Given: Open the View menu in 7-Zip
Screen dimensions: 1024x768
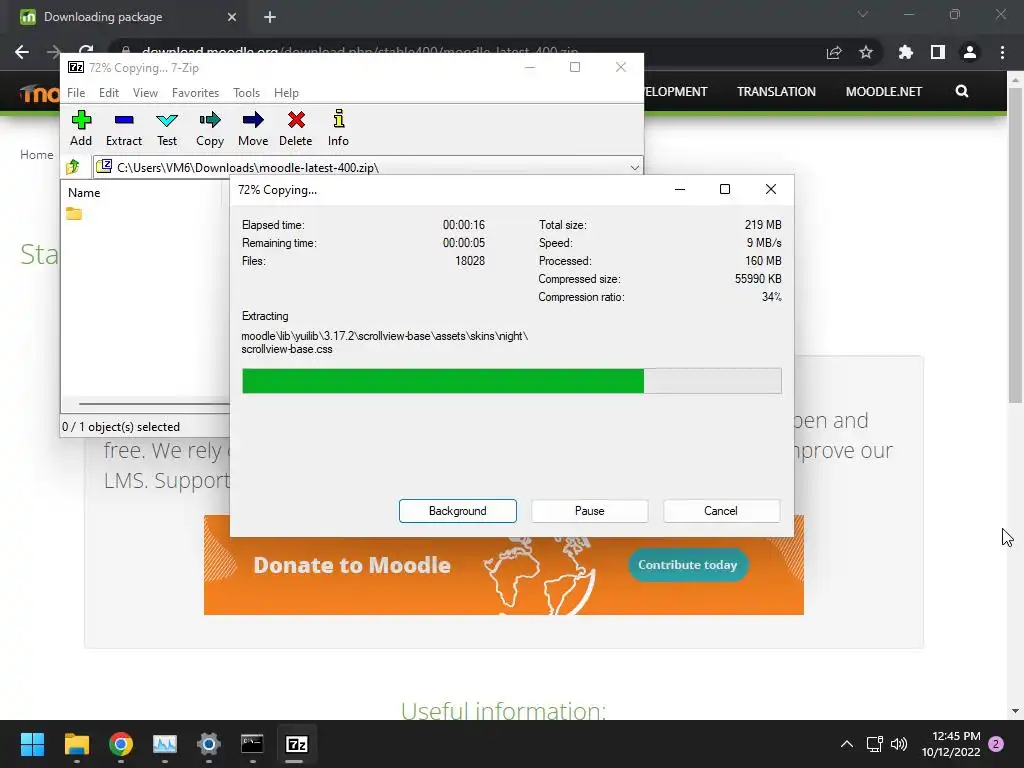Looking at the screenshot, I should 145,93.
